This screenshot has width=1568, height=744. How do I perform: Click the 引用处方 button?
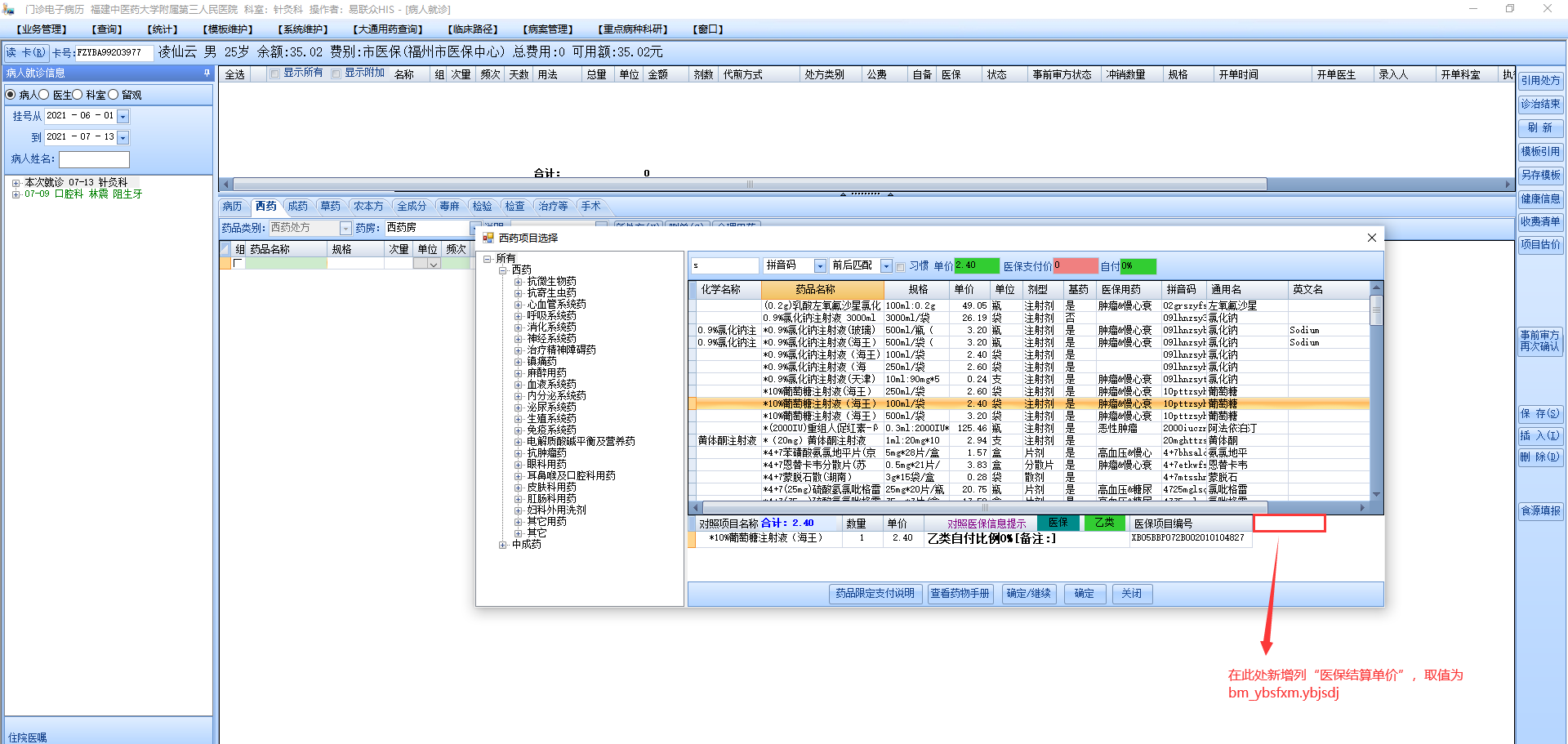(1541, 81)
